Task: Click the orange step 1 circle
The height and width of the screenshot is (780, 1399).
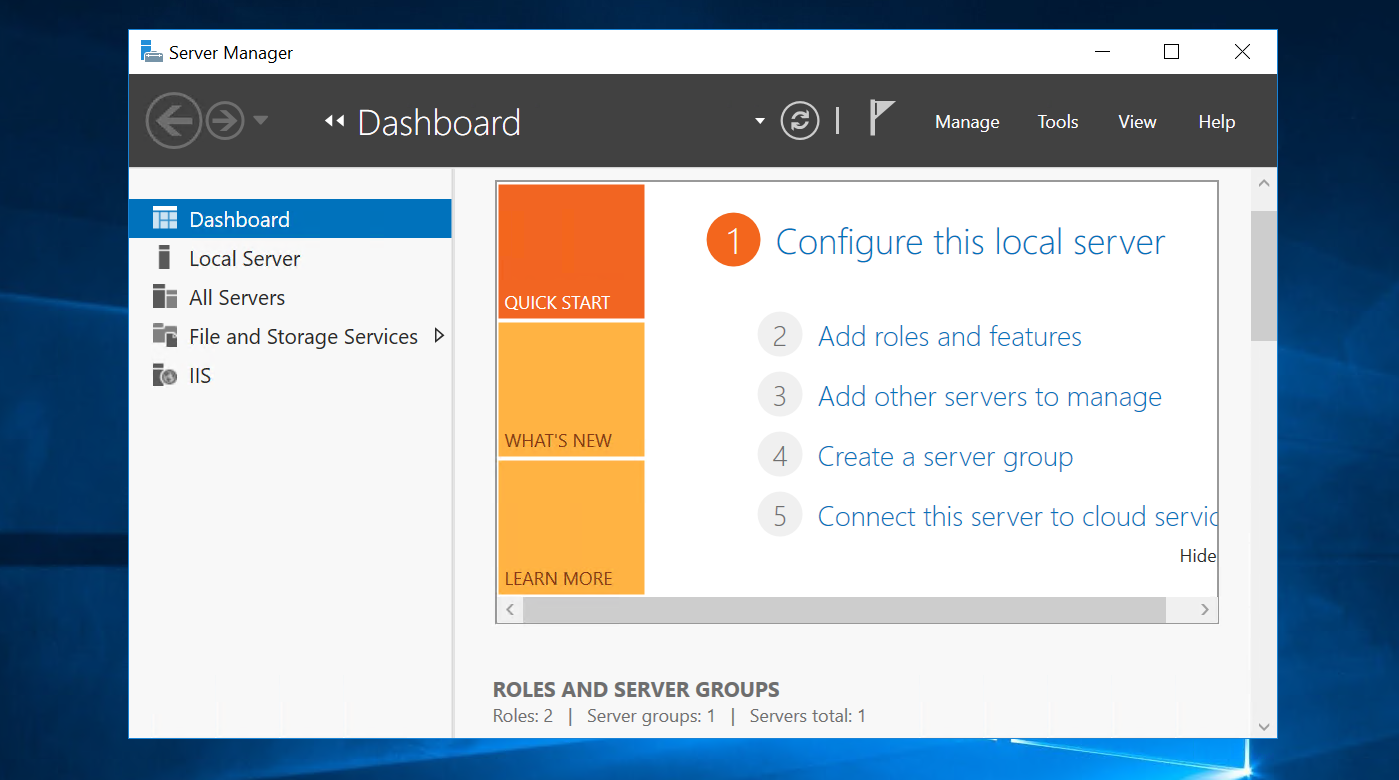Action: (733, 241)
